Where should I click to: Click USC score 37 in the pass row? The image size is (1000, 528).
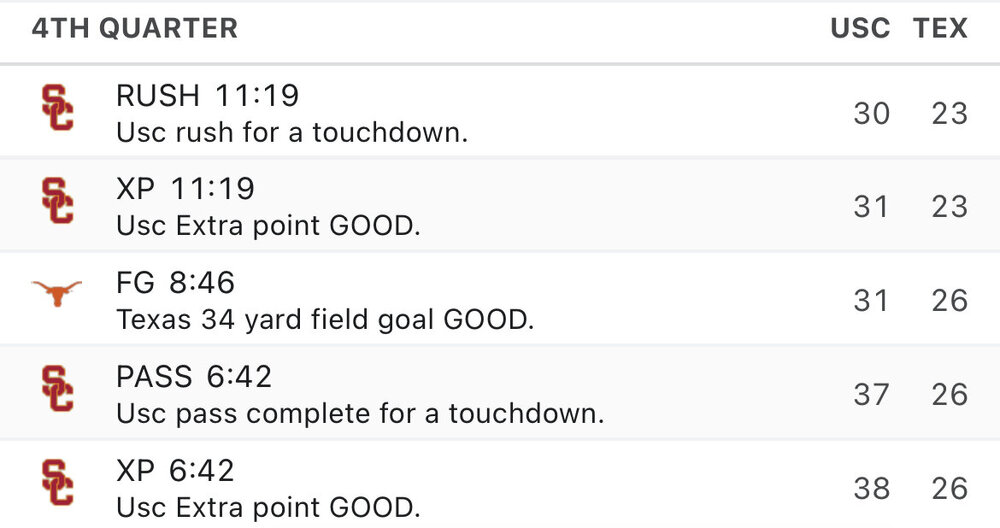pyautogui.click(x=871, y=395)
